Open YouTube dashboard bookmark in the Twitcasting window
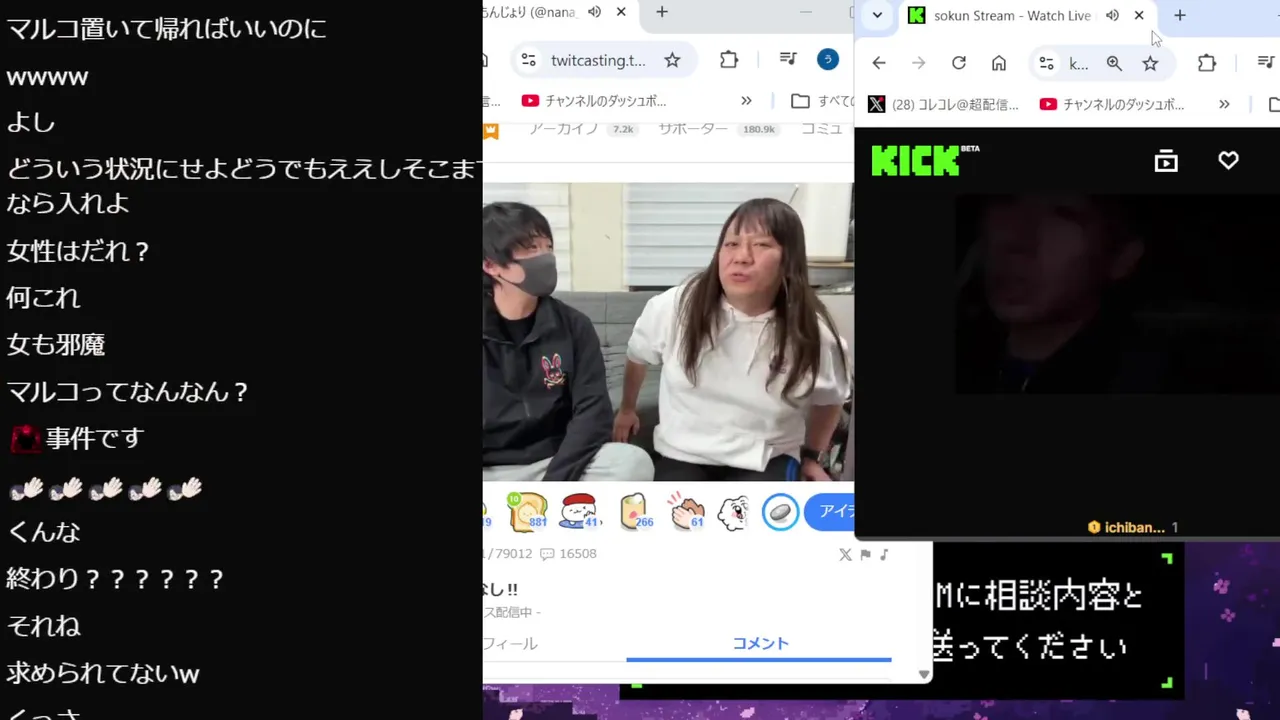Viewport: 1280px width, 720px height. click(594, 101)
